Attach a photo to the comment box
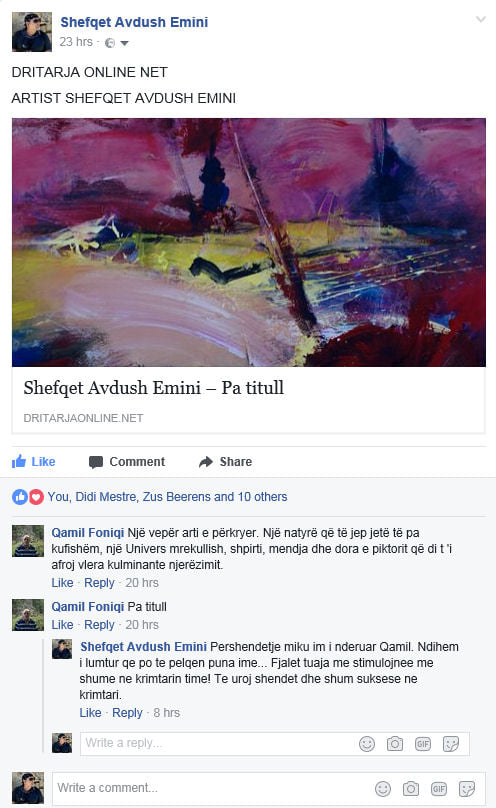 [411, 788]
